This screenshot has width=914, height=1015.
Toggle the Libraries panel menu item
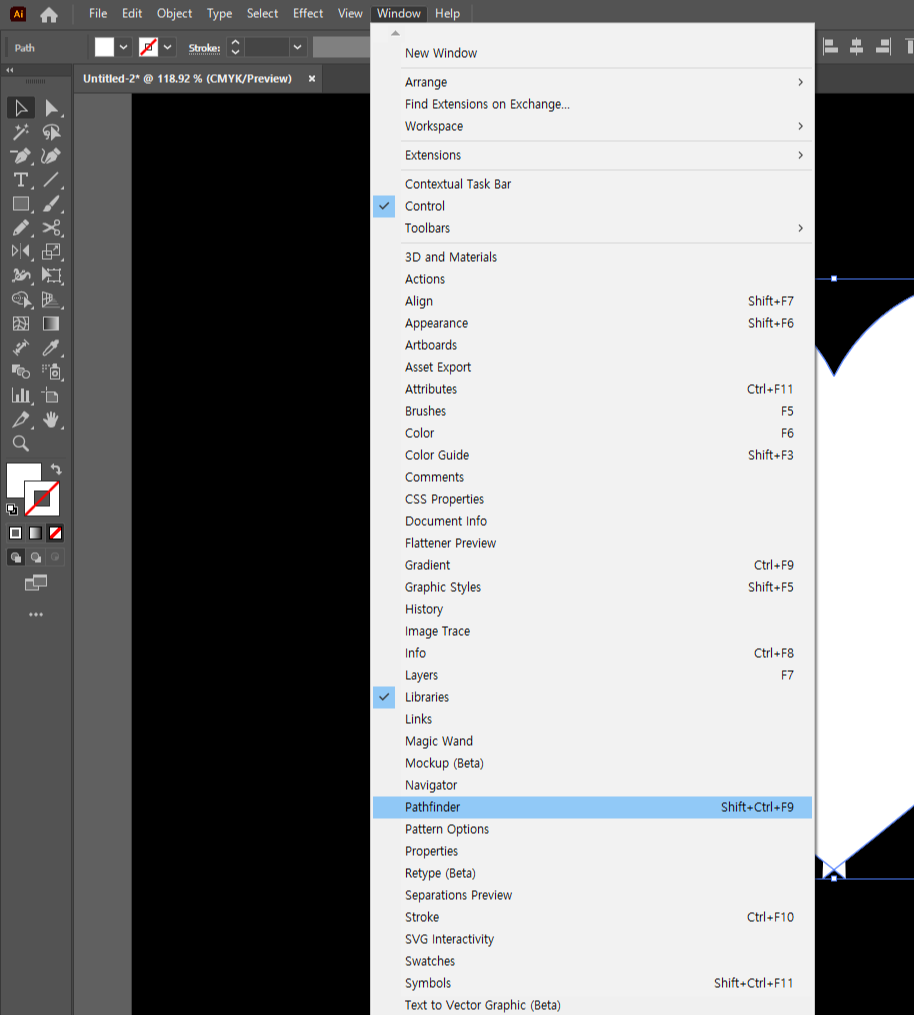coord(592,697)
